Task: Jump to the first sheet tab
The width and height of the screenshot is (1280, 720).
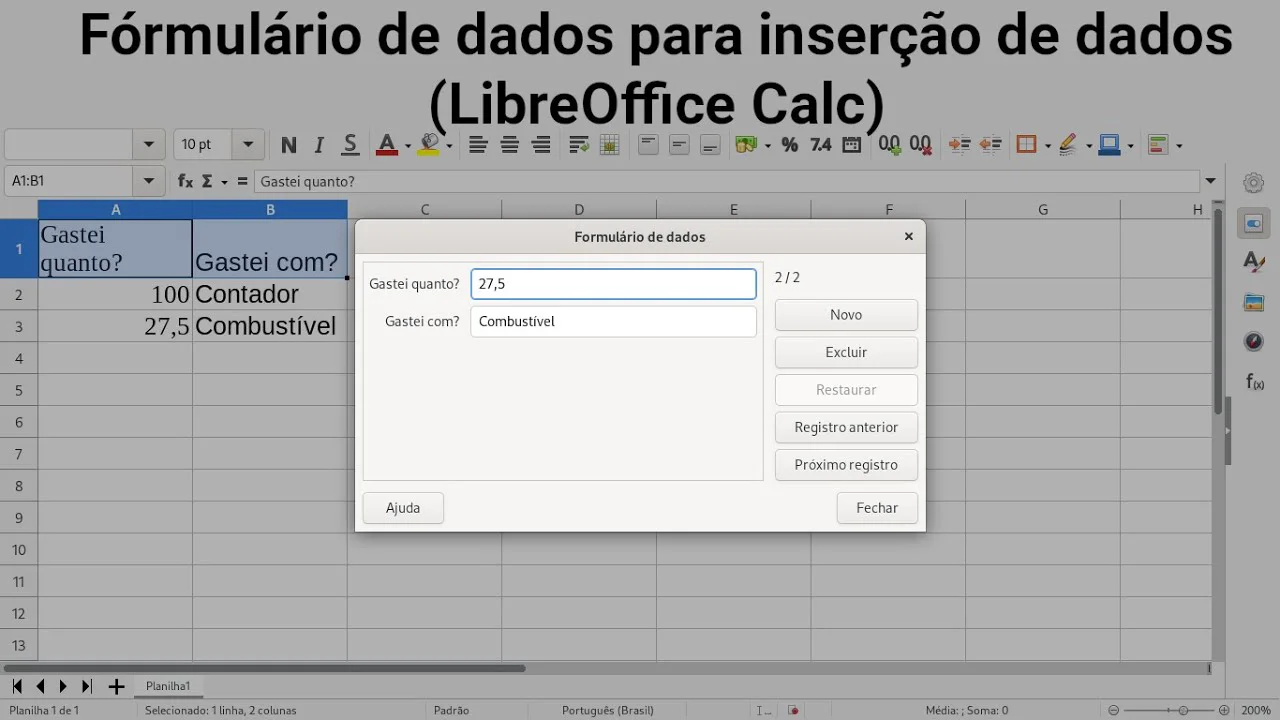Action: (x=17, y=687)
